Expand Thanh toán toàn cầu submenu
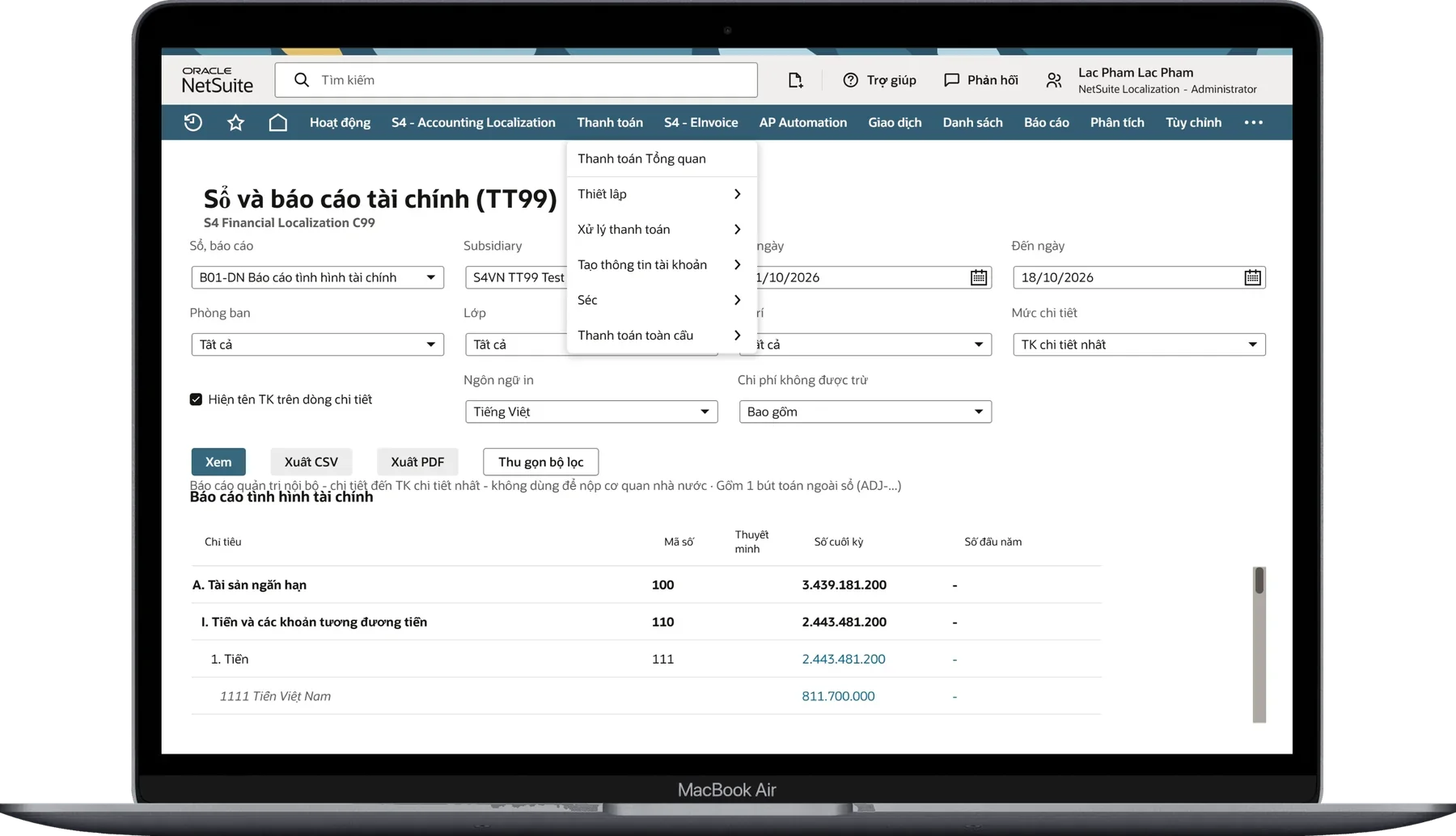The image size is (1456, 836). [661, 336]
